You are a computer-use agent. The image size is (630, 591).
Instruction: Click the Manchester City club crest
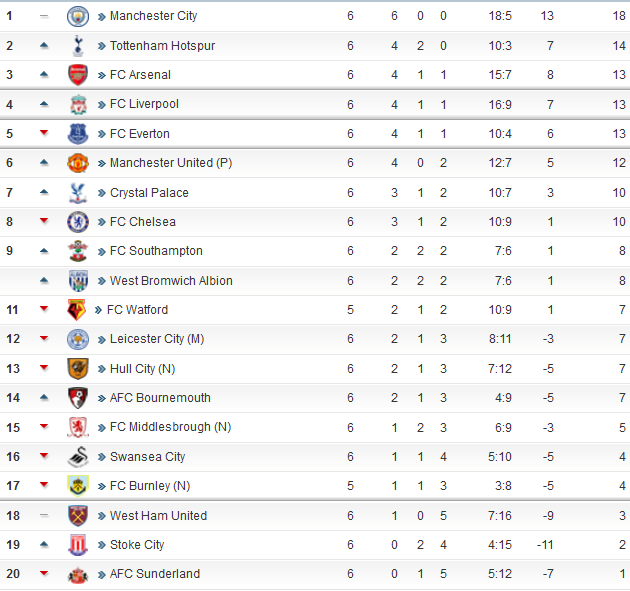click(78, 16)
